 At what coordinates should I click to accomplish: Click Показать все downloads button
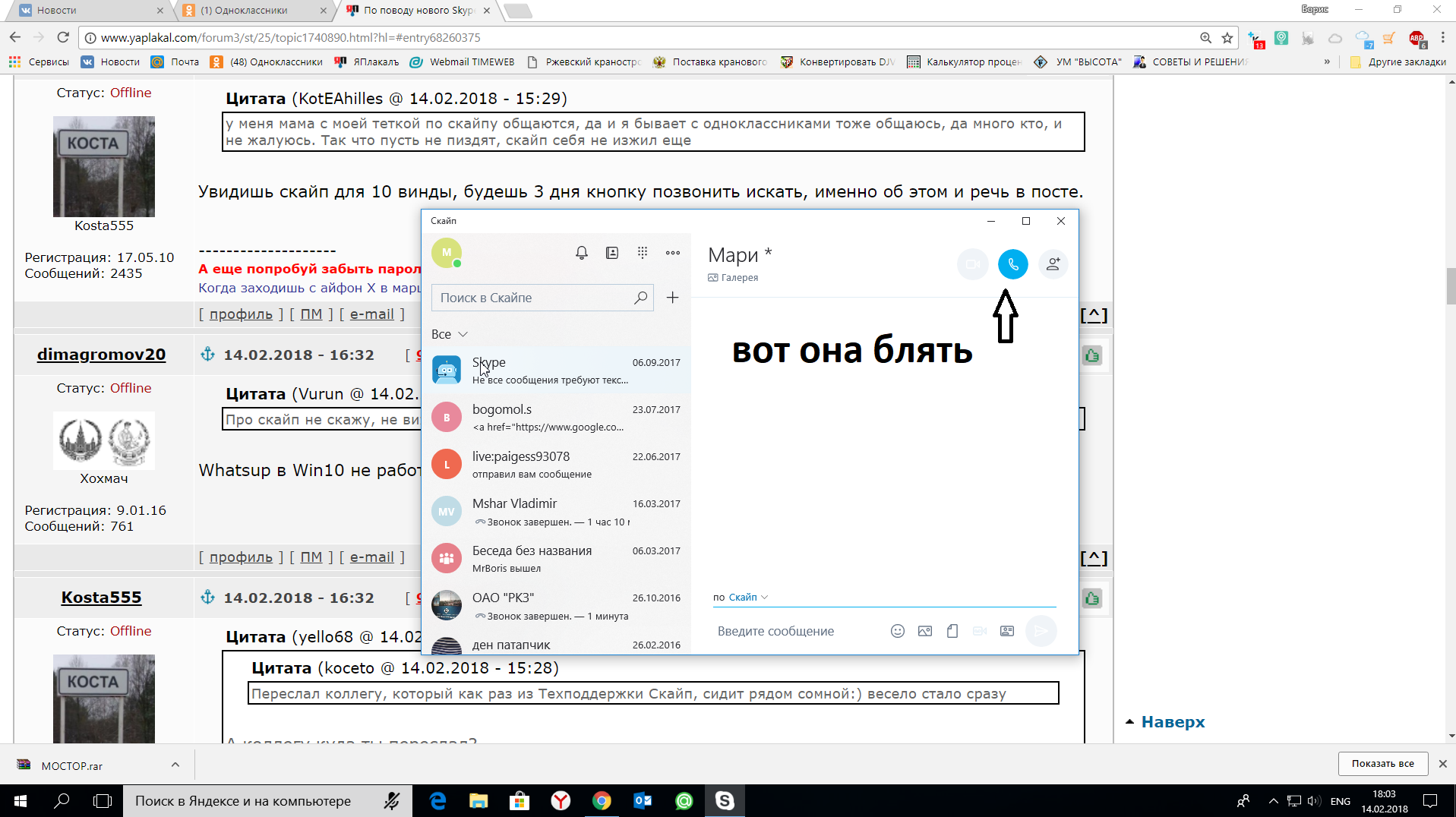pyautogui.click(x=1382, y=764)
